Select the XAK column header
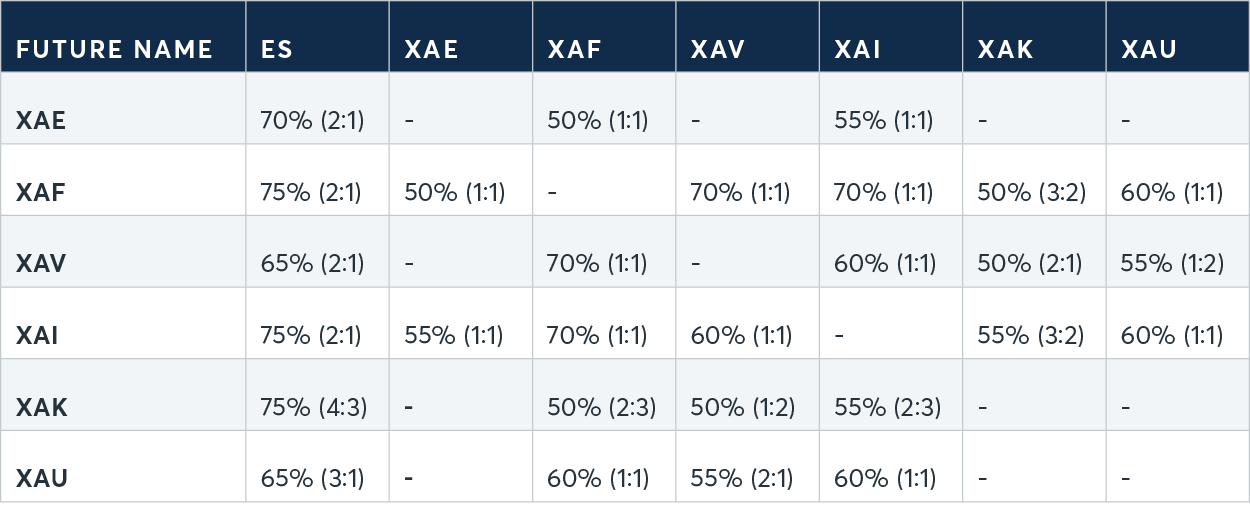This screenshot has width=1250, height=515. (x=1006, y=50)
